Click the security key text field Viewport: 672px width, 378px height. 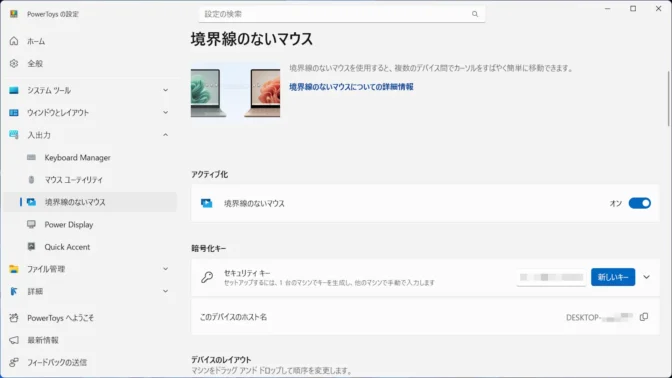551,277
